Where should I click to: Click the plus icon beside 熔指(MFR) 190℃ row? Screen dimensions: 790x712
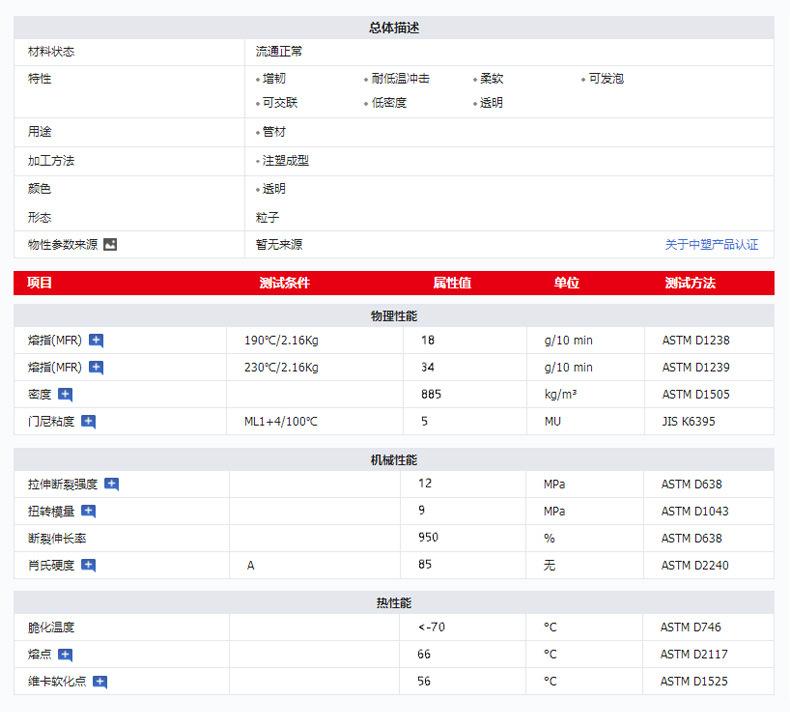(96, 340)
